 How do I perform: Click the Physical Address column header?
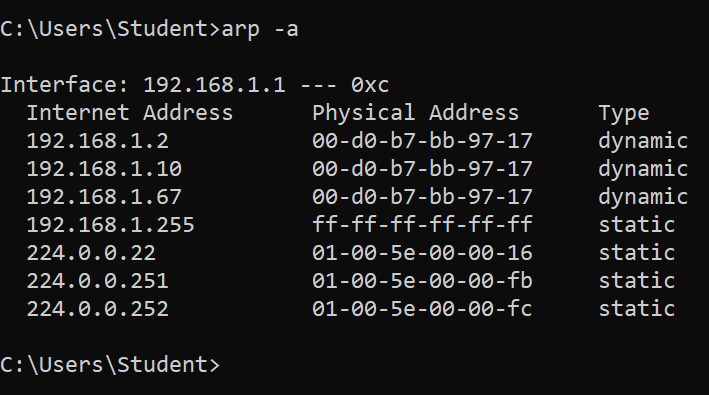click(x=416, y=113)
